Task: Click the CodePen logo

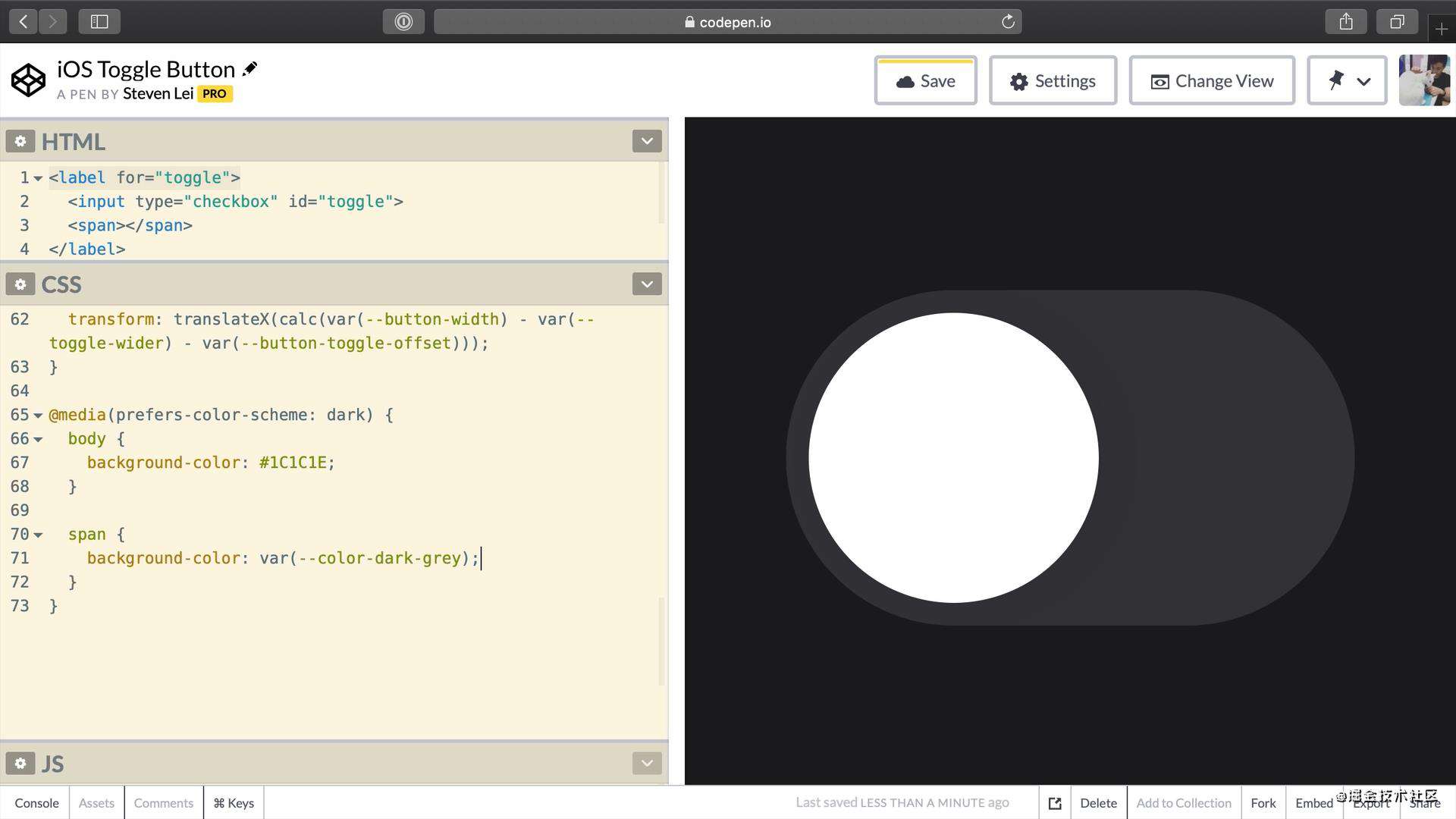Action: pyautogui.click(x=28, y=80)
